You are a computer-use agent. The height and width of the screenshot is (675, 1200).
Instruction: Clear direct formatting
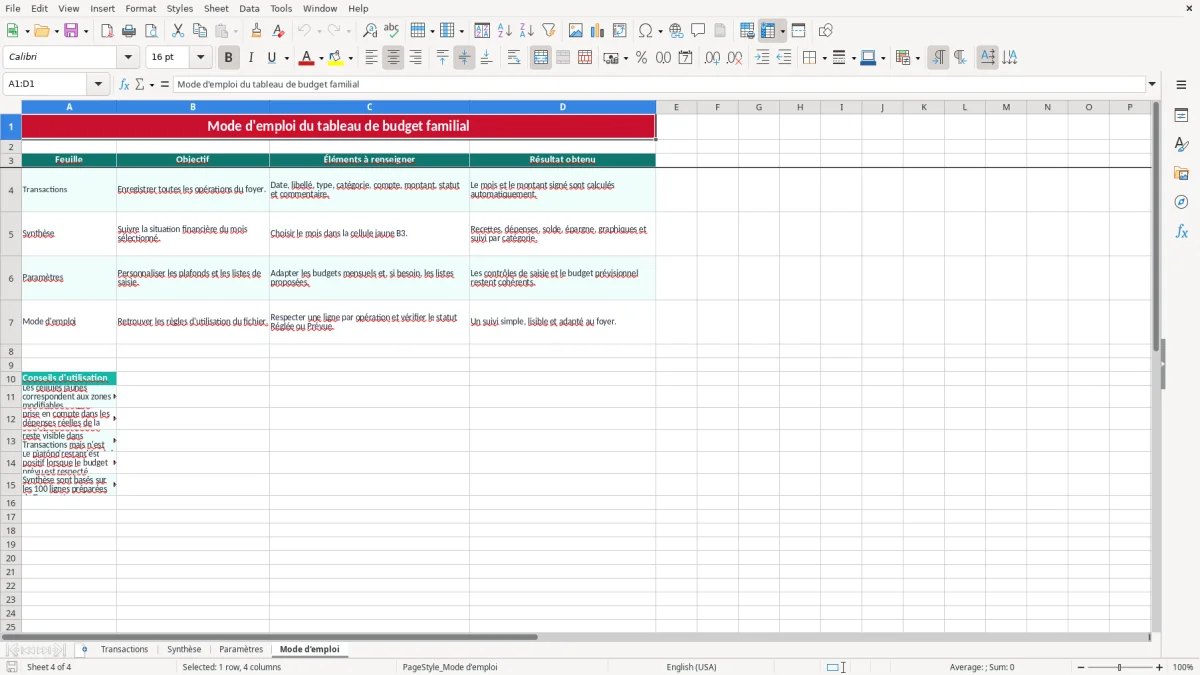(279, 31)
